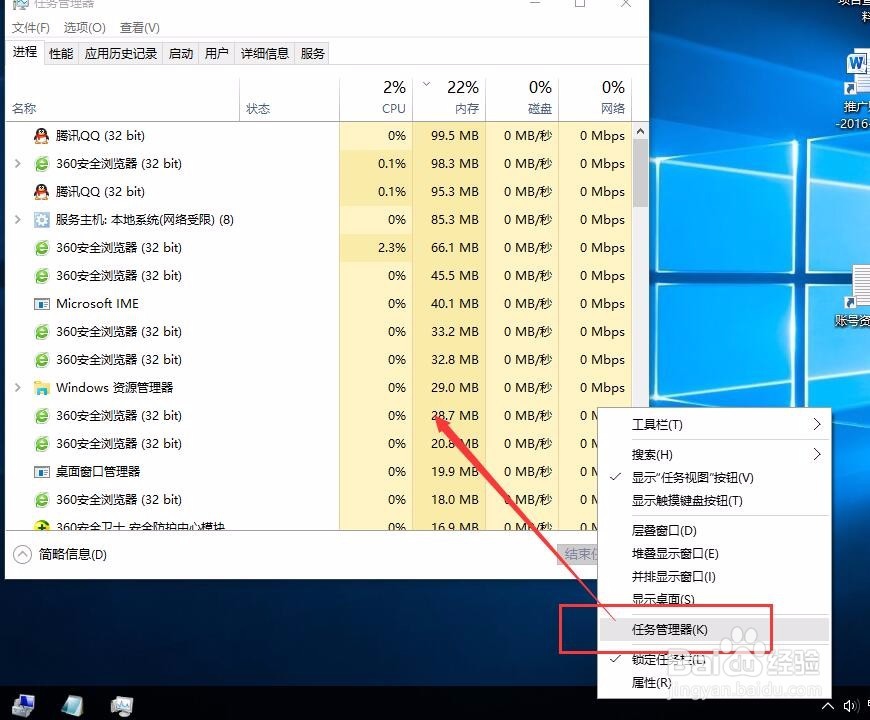Screen dimensions: 870x720
Task: Show hidden tray icons with the chevron
Action: click(x=827, y=706)
